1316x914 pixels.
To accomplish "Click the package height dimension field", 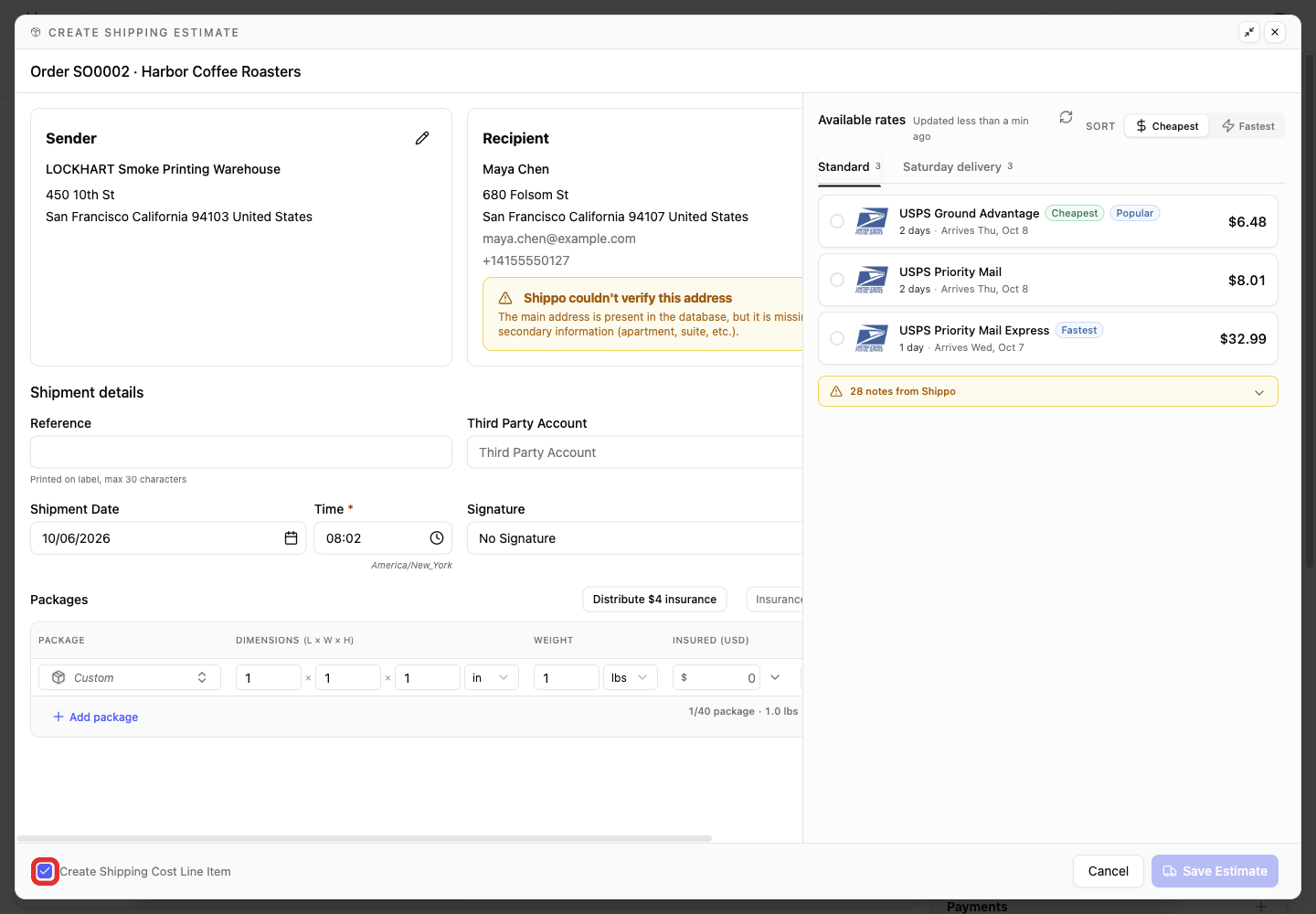I will pyautogui.click(x=428, y=677).
